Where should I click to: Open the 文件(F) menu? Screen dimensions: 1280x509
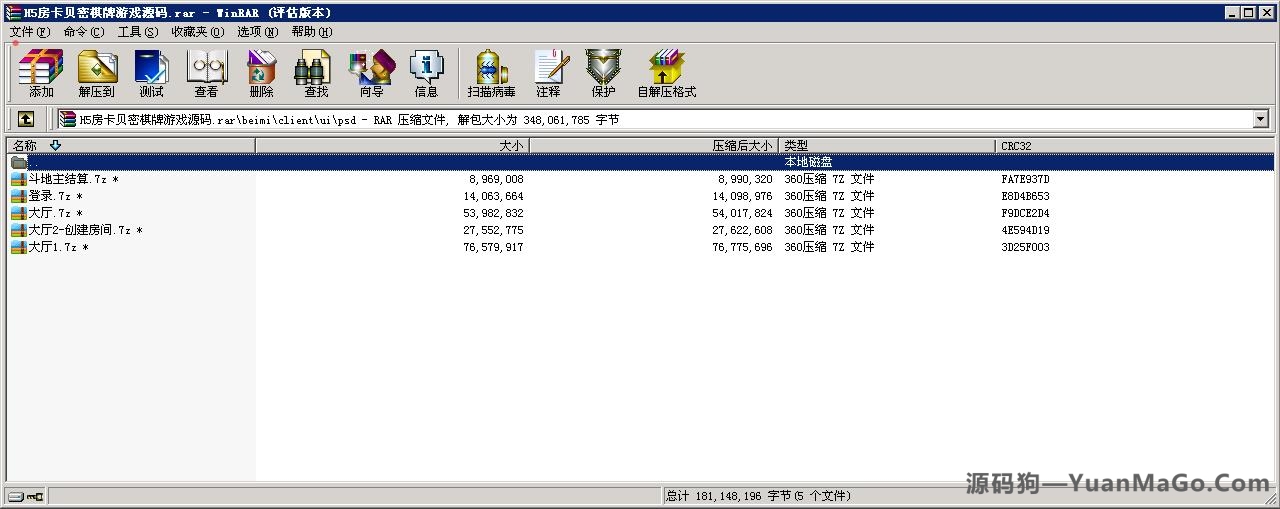29,32
